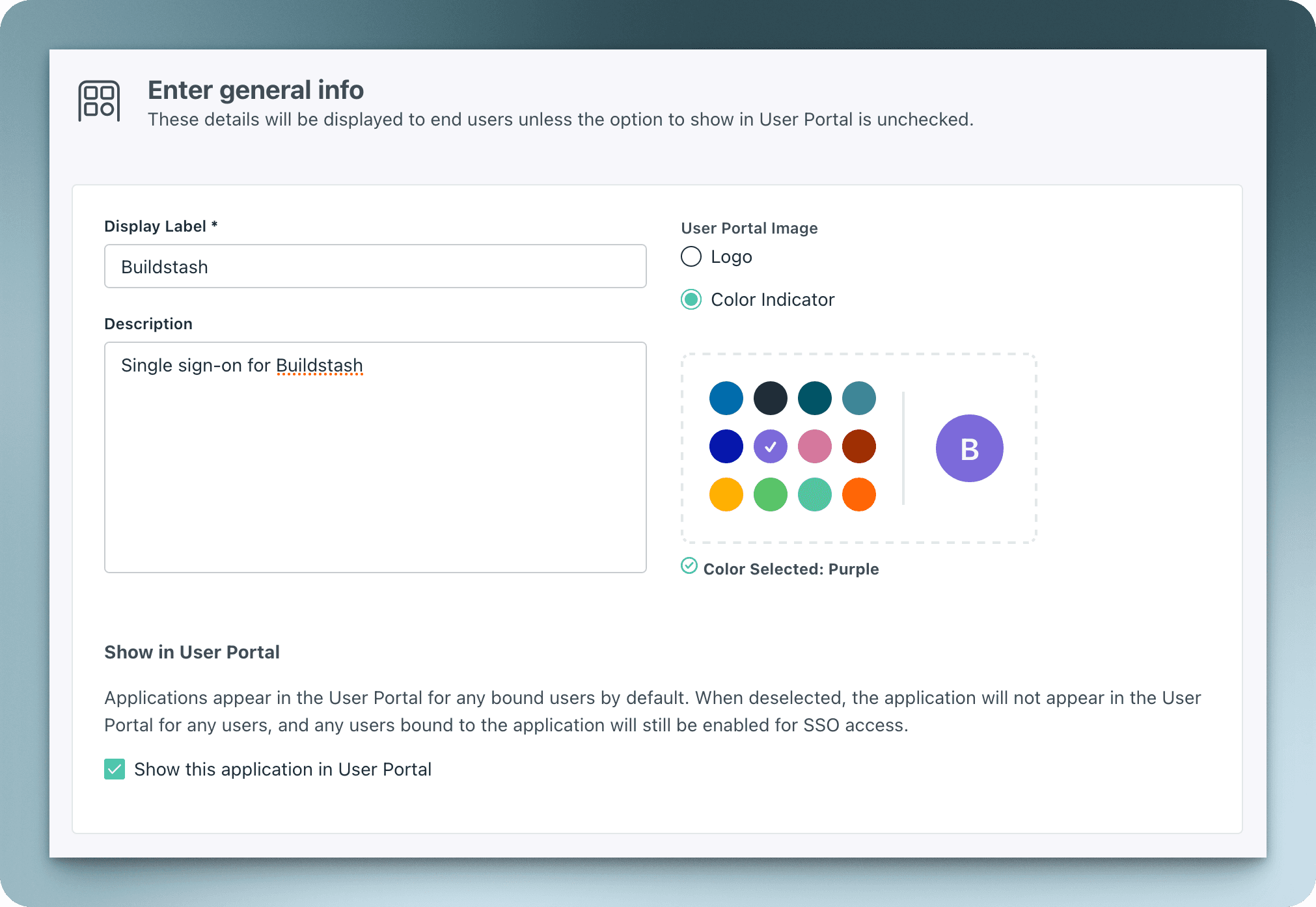This screenshot has height=907, width=1316.
Task: Click inside the Display Label field
Action: [x=375, y=266]
